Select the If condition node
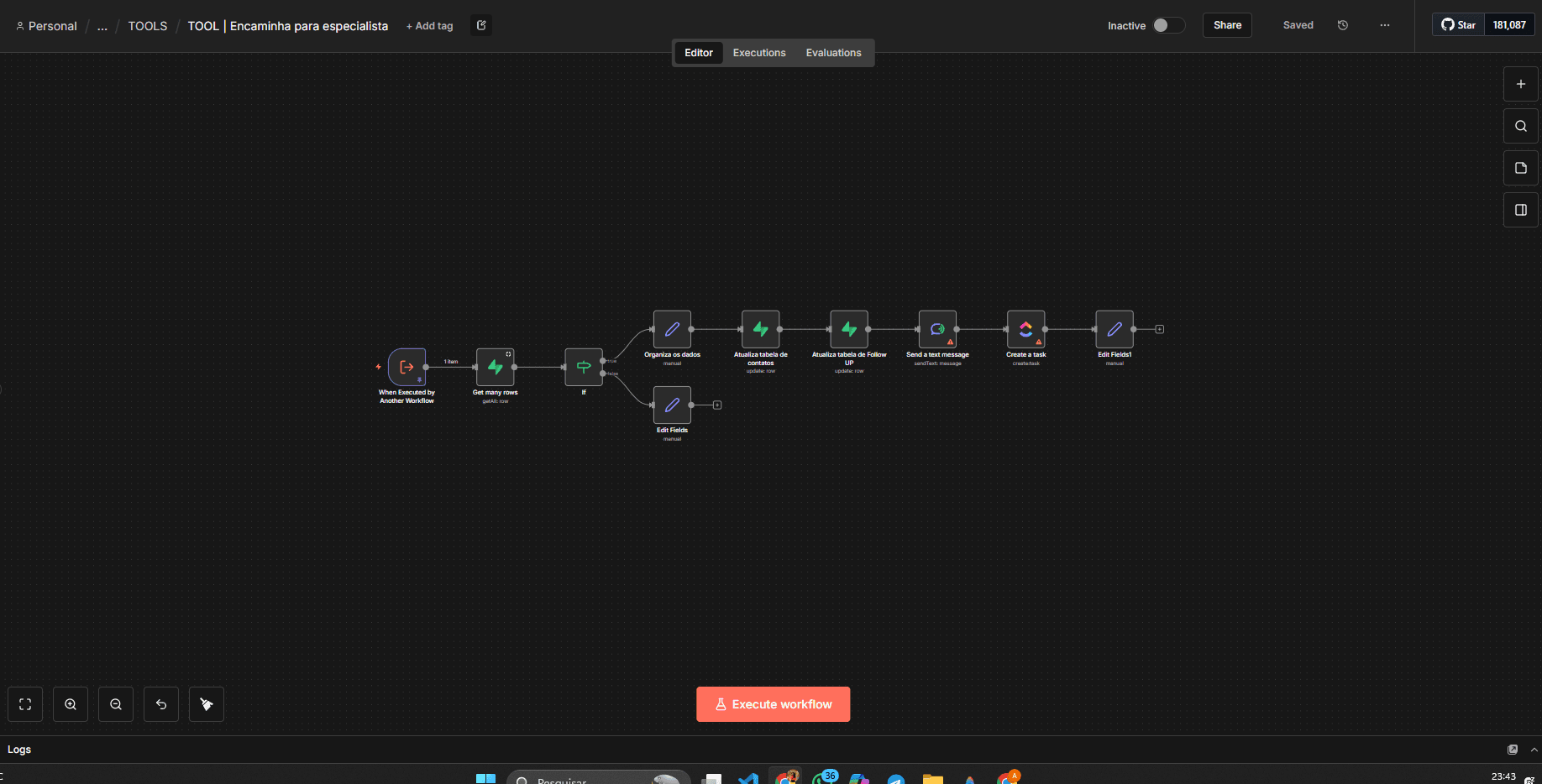The image size is (1542, 784). (x=583, y=367)
